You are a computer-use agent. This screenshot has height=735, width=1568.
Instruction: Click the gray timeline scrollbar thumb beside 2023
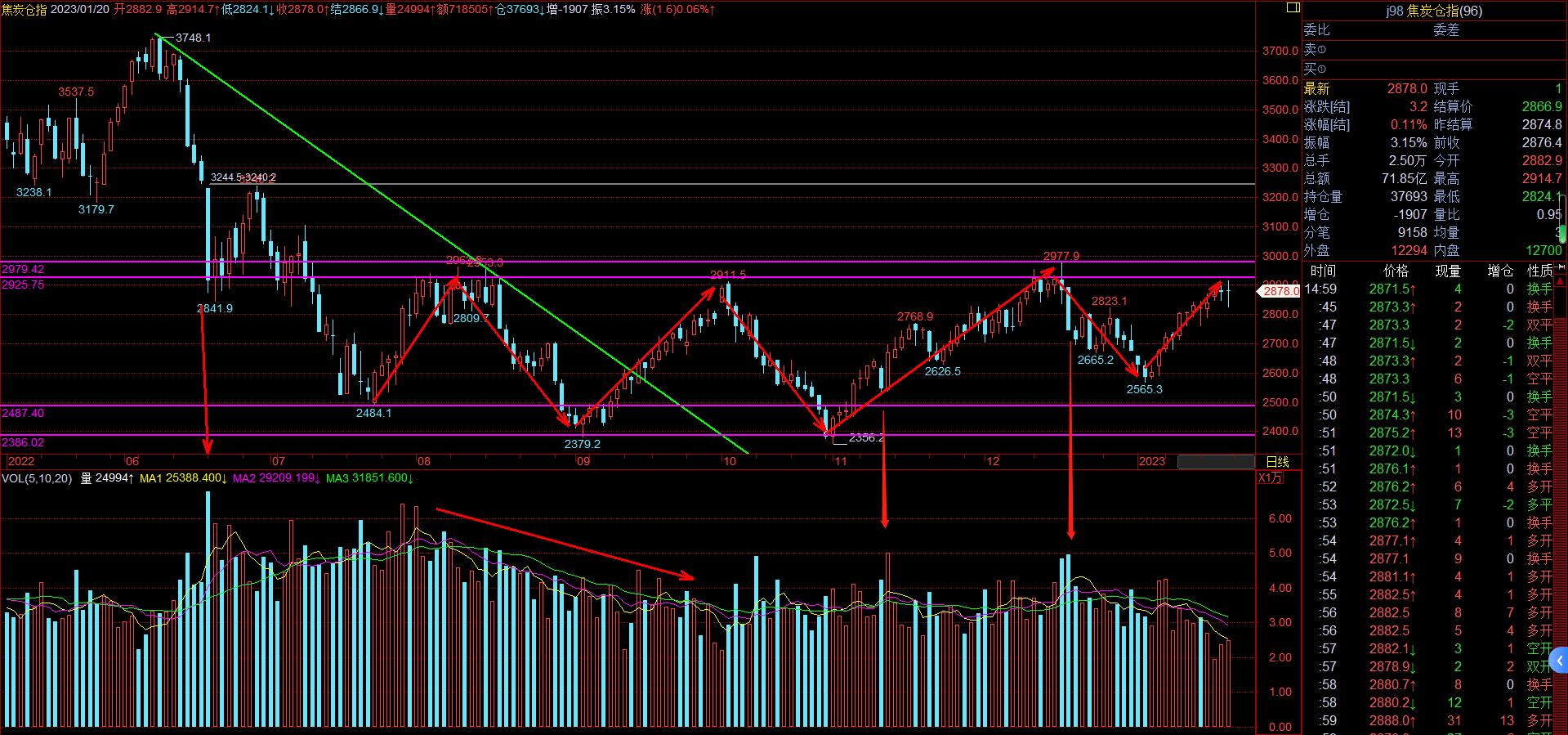click(x=1215, y=462)
